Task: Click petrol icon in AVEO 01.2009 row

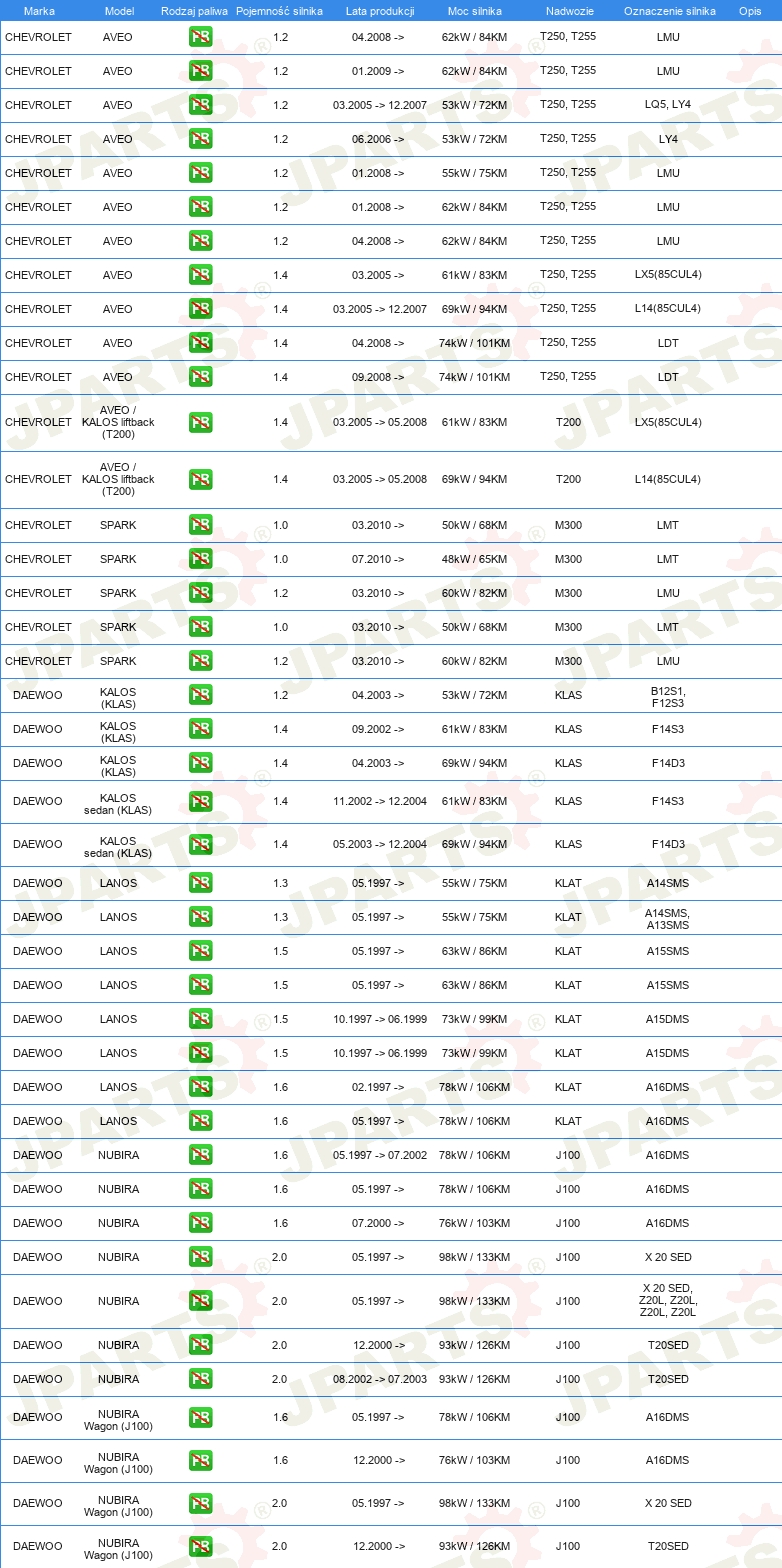Action: point(200,71)
